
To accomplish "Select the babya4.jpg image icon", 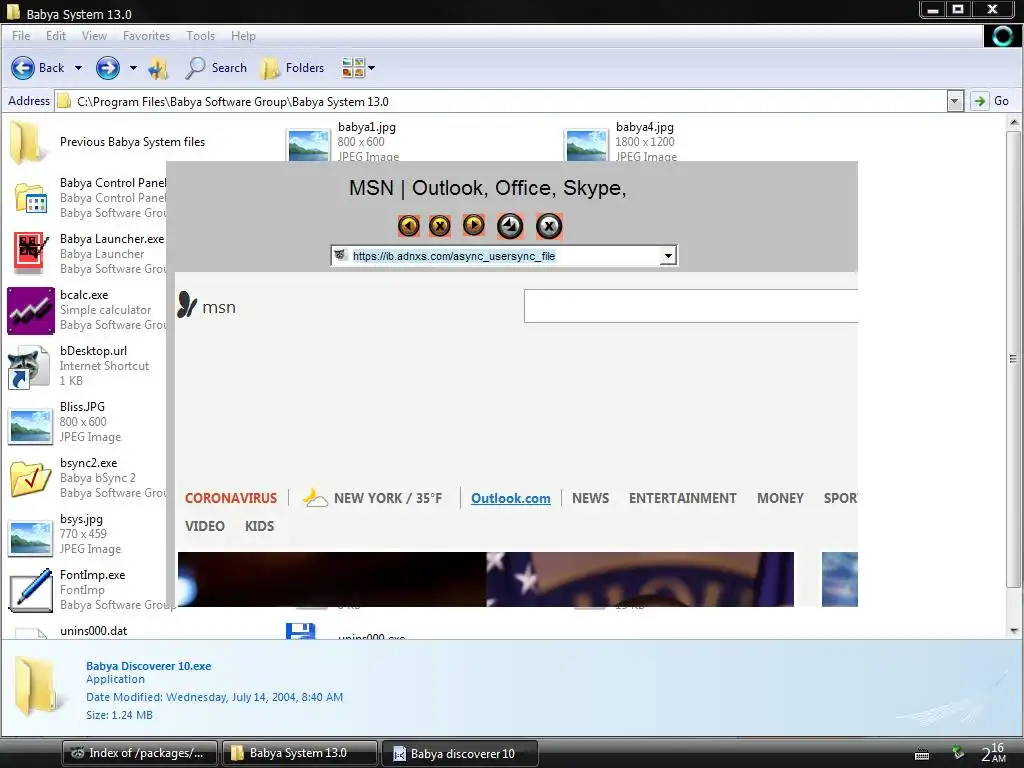I will (586, 144).
